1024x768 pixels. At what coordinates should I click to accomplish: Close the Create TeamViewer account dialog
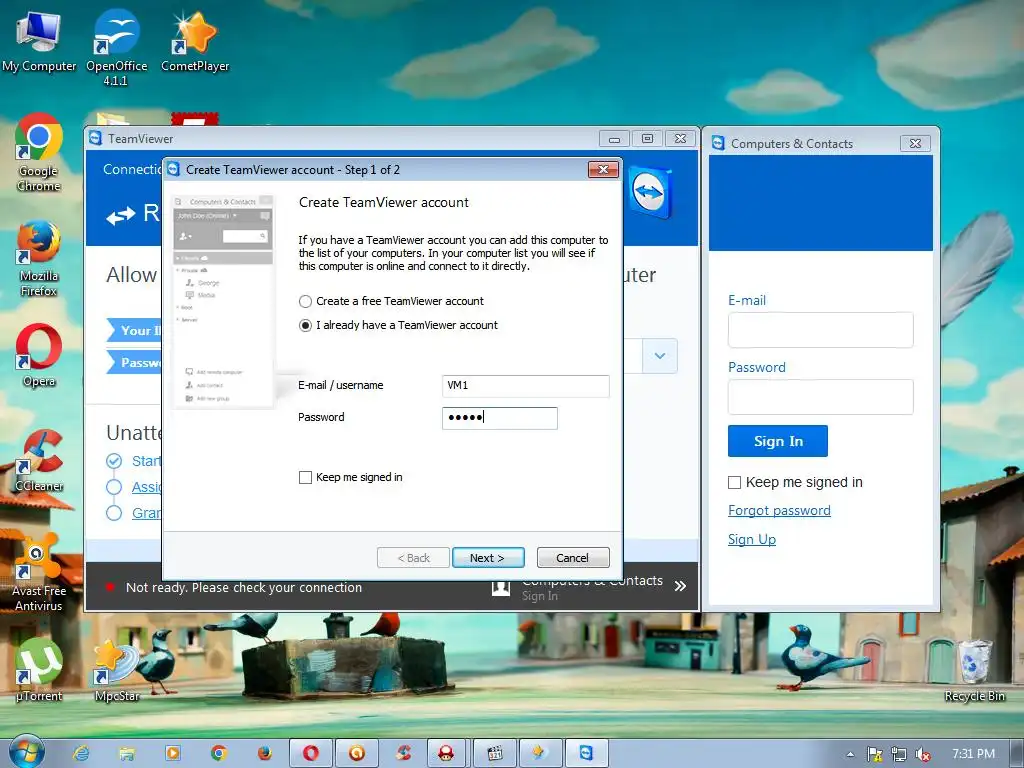coord(603,170)
